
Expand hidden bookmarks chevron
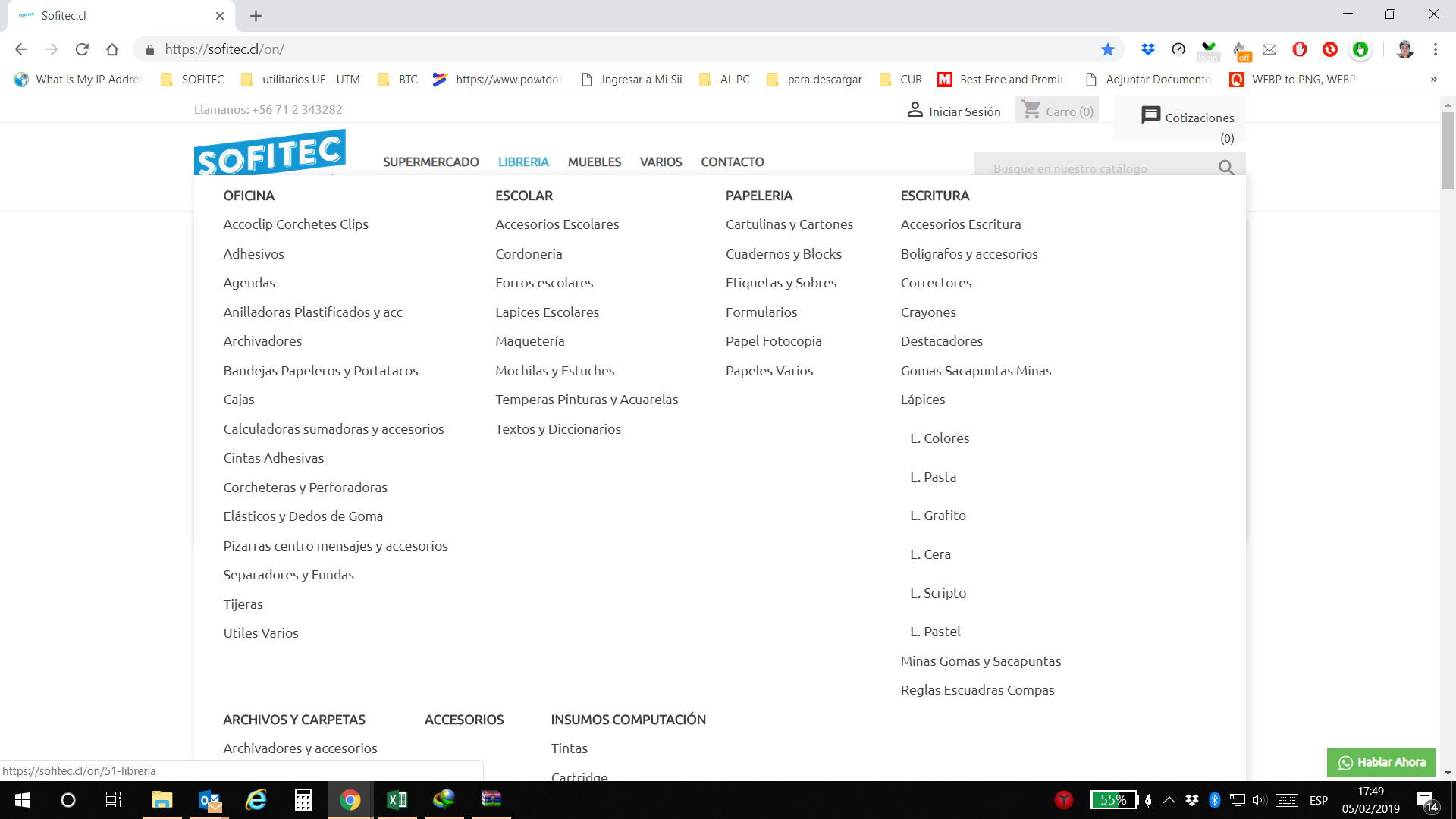point(1433,80)
